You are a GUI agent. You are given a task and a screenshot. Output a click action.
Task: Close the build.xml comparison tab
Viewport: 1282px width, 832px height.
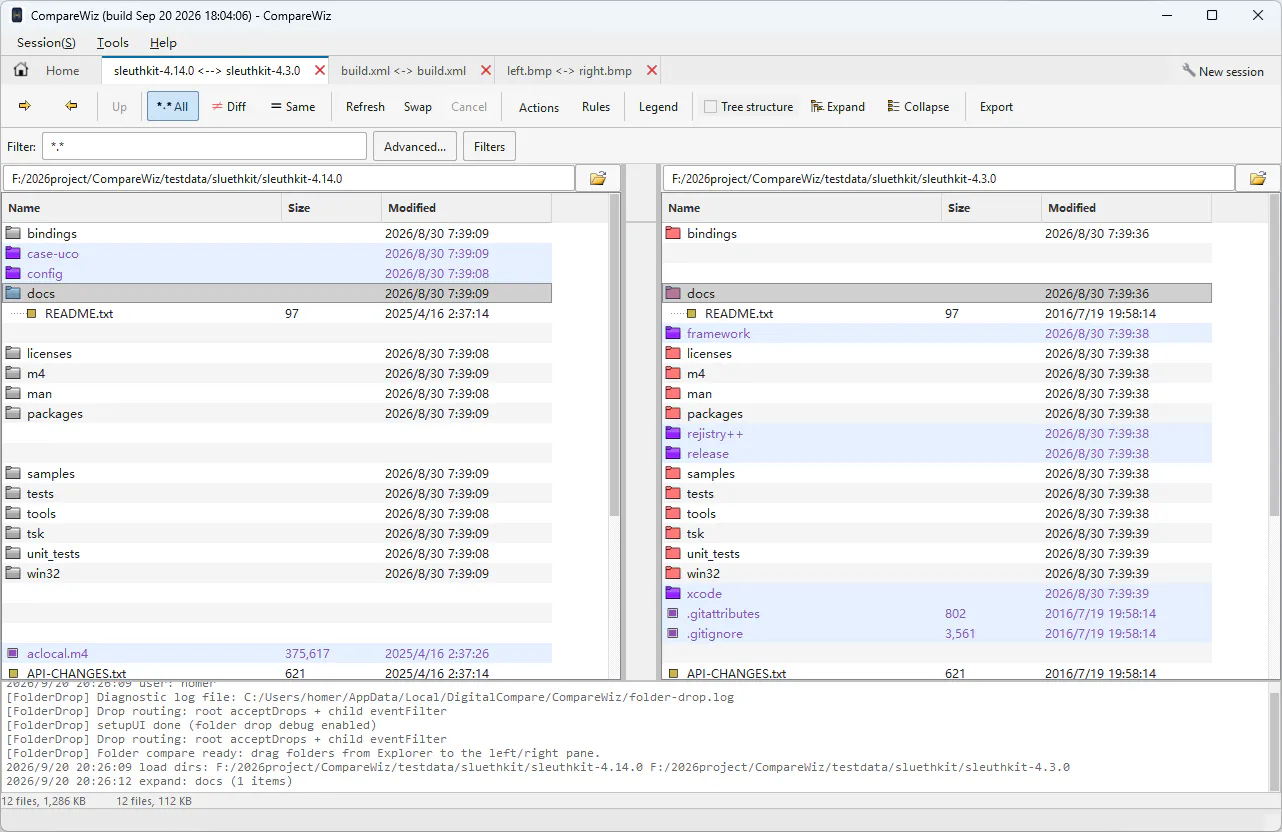click(486, 70)
